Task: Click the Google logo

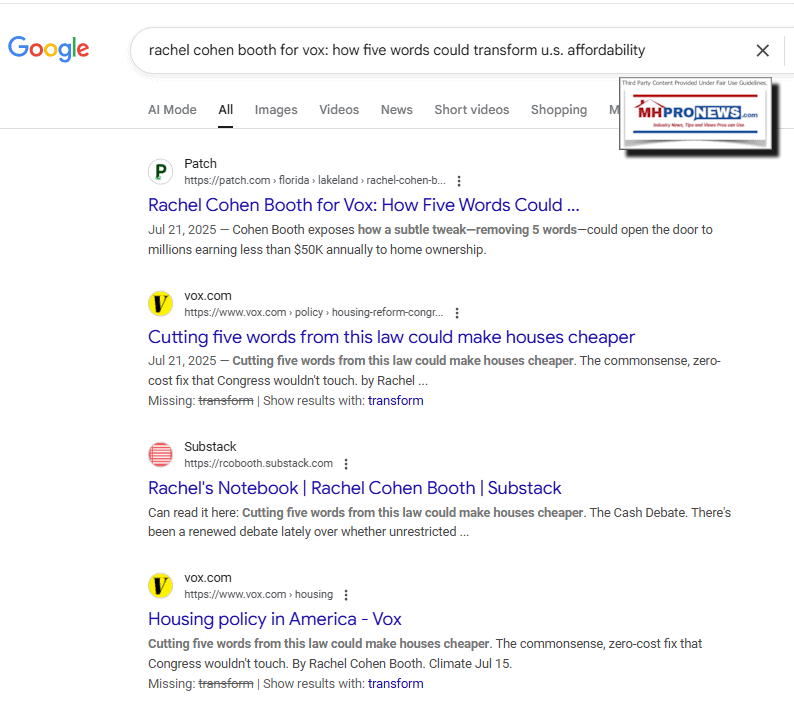Action: [48, 49]
